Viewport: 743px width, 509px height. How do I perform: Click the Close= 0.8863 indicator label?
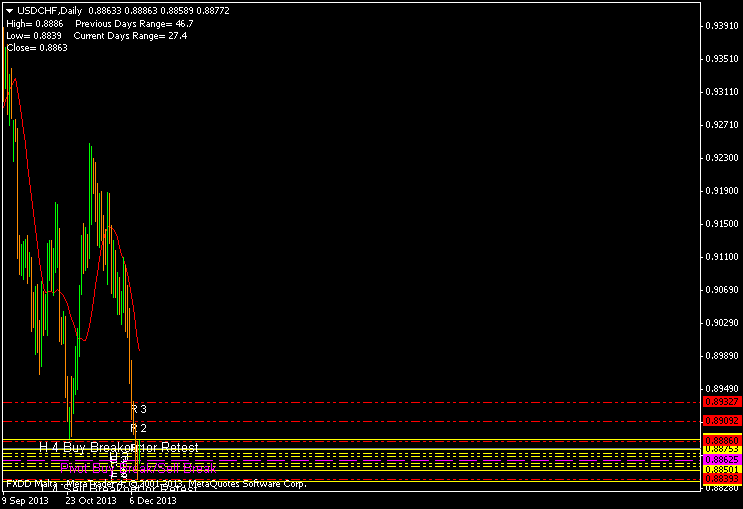coord(37,48)
